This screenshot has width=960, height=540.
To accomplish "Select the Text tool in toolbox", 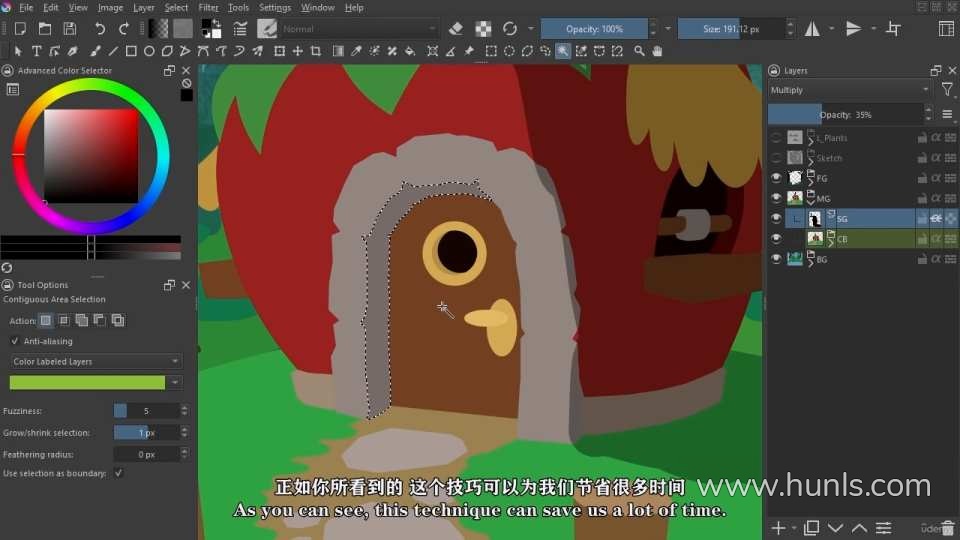I will tap(37, 51).
